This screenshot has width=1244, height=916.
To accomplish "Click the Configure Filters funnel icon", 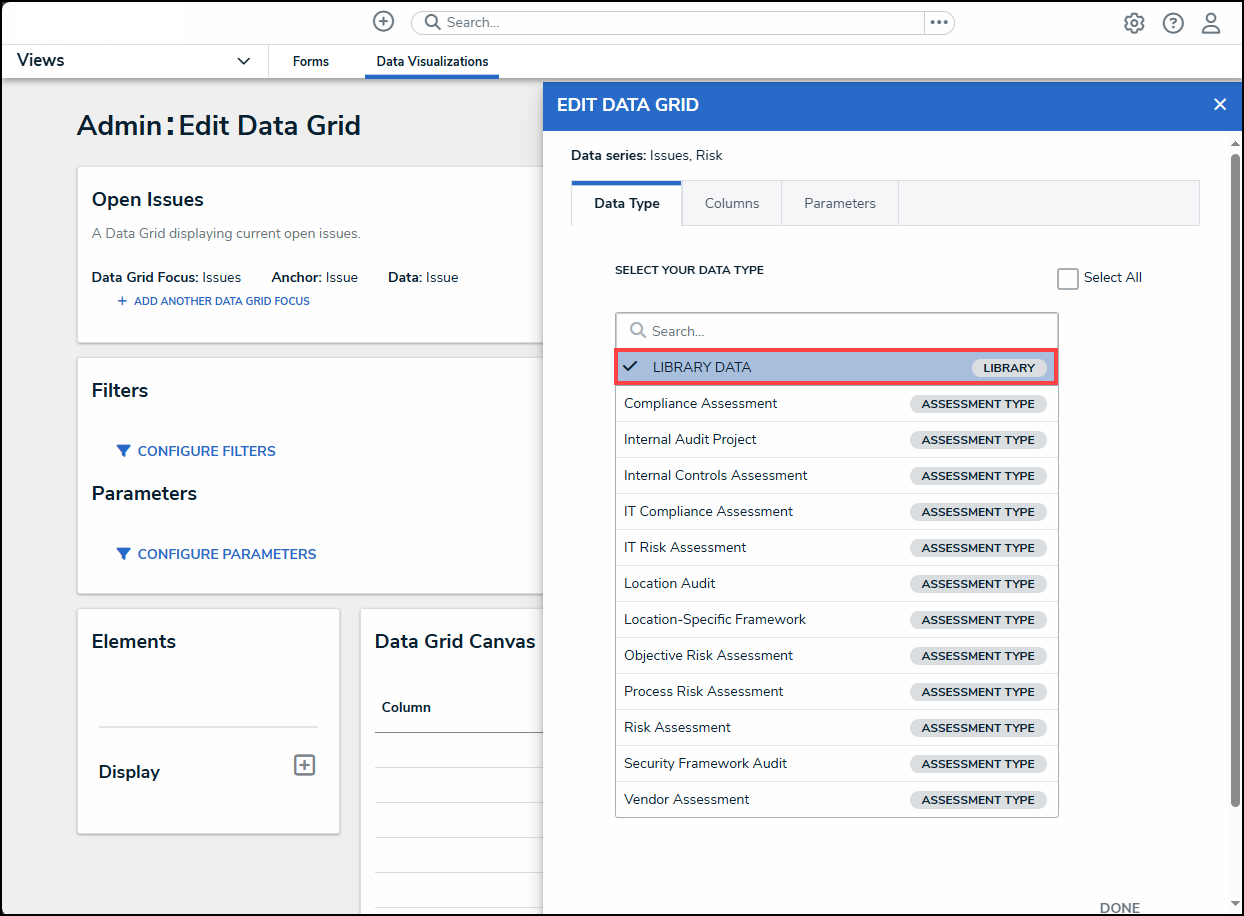I will pos(123,451).
